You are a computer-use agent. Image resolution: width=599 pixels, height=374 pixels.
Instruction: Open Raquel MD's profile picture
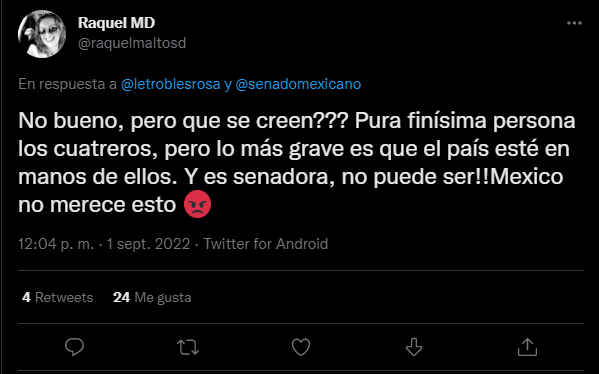42,34
